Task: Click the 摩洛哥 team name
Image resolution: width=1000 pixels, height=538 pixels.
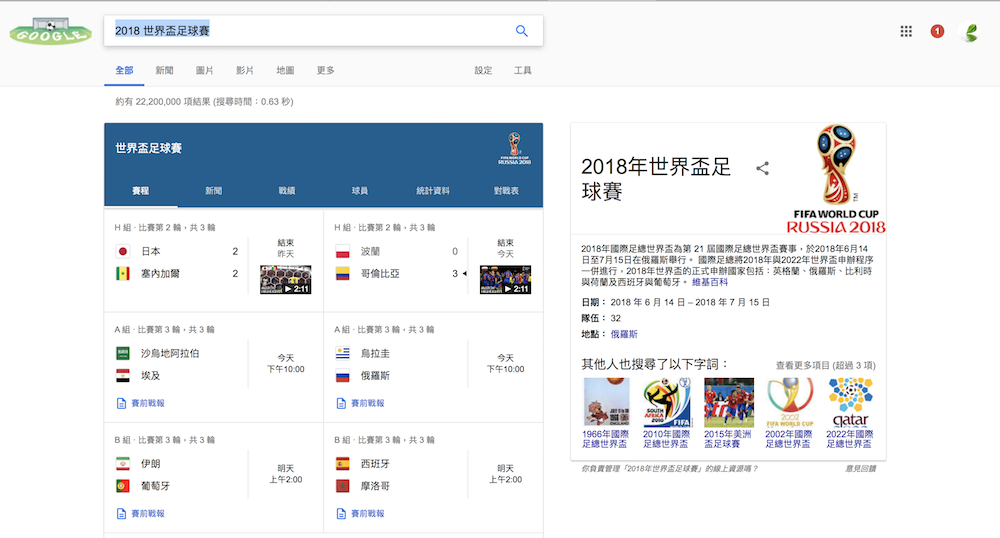Action: pos(375,486)
